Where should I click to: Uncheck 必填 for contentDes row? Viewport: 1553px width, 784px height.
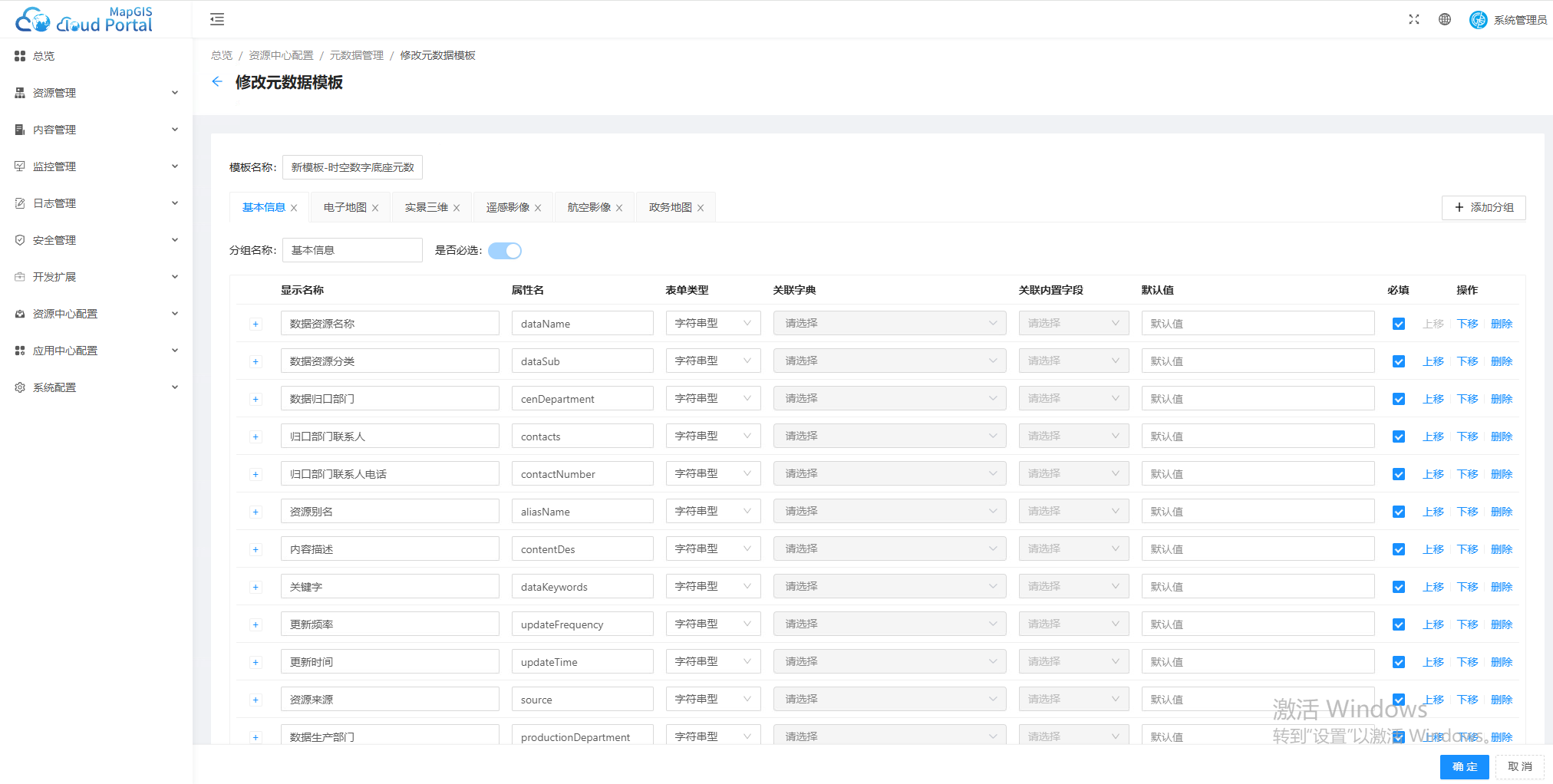[1399, 549]
